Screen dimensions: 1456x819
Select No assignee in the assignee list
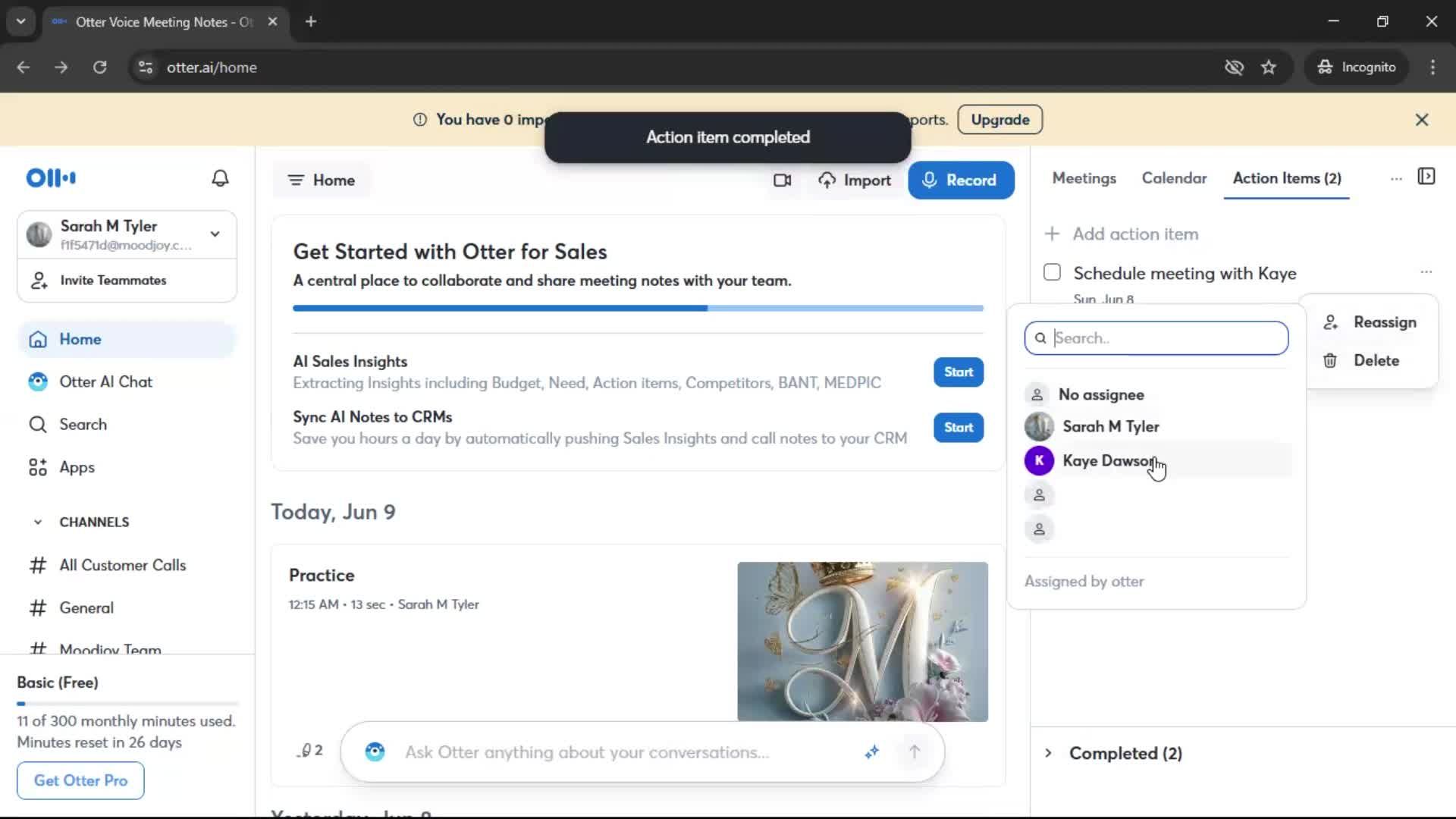point(1156,394)
